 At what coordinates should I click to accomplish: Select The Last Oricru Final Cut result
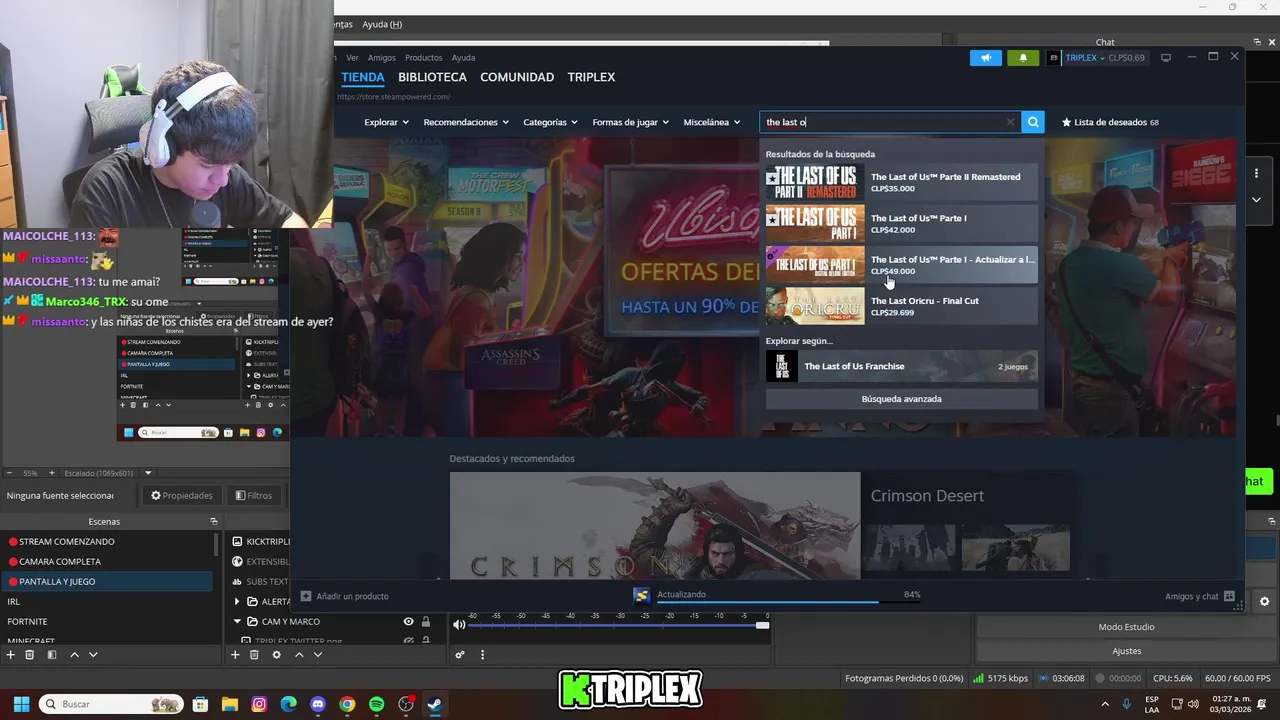pos(901,306)
